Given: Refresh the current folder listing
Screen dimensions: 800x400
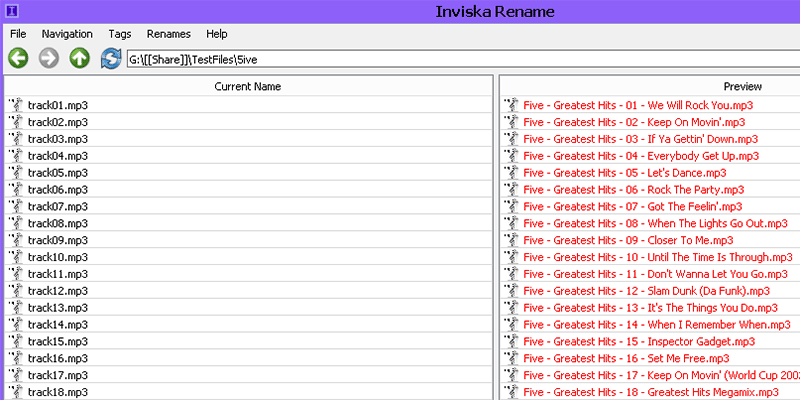Looking at the screenshot, I should [x=111, y=59].
